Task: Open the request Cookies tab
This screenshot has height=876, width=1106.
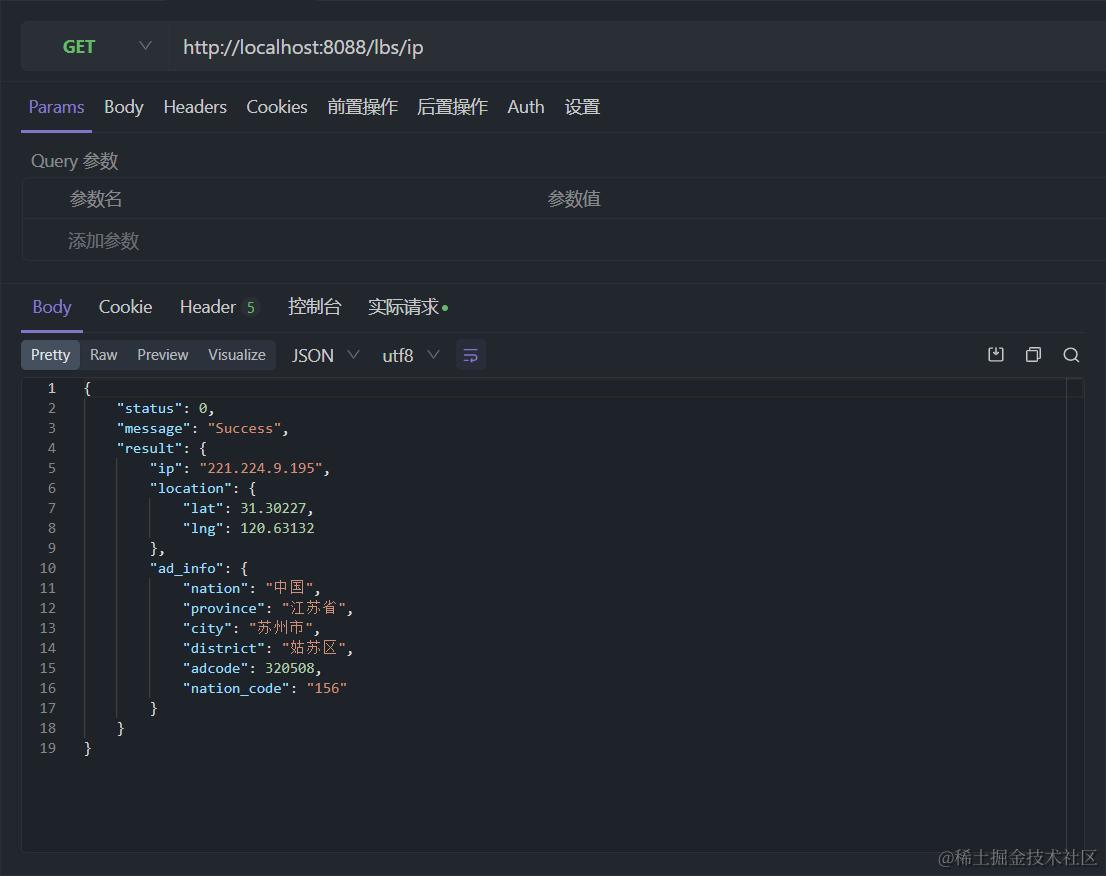Action: click(x=276, y=107)
